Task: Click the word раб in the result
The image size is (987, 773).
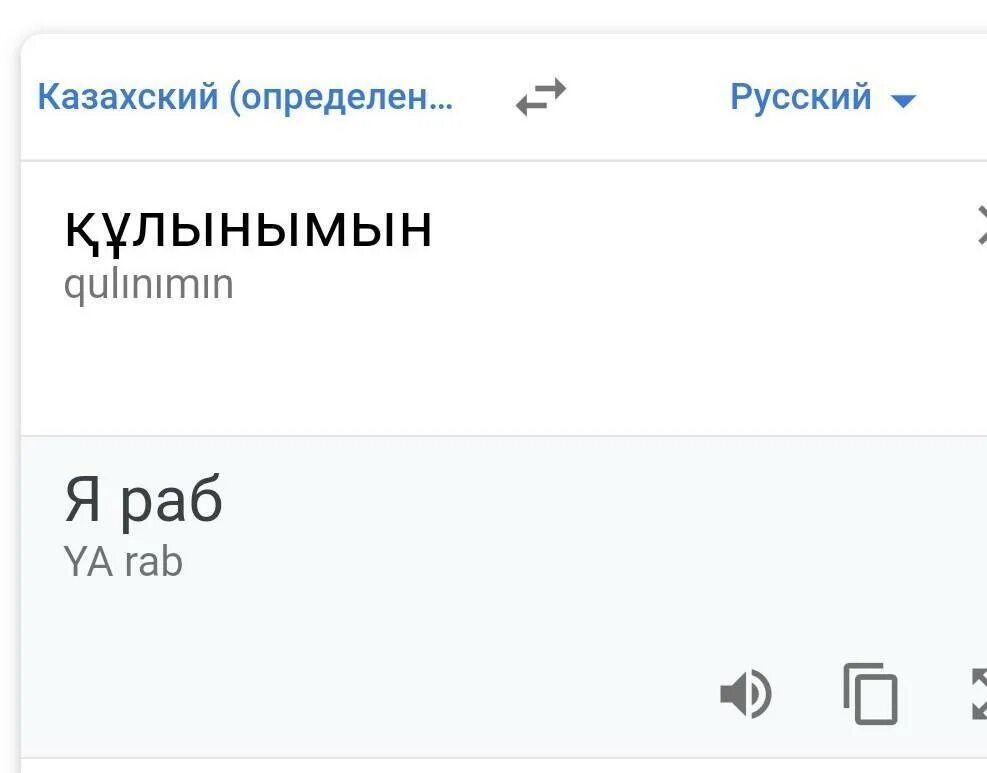Action: (172, 502)
